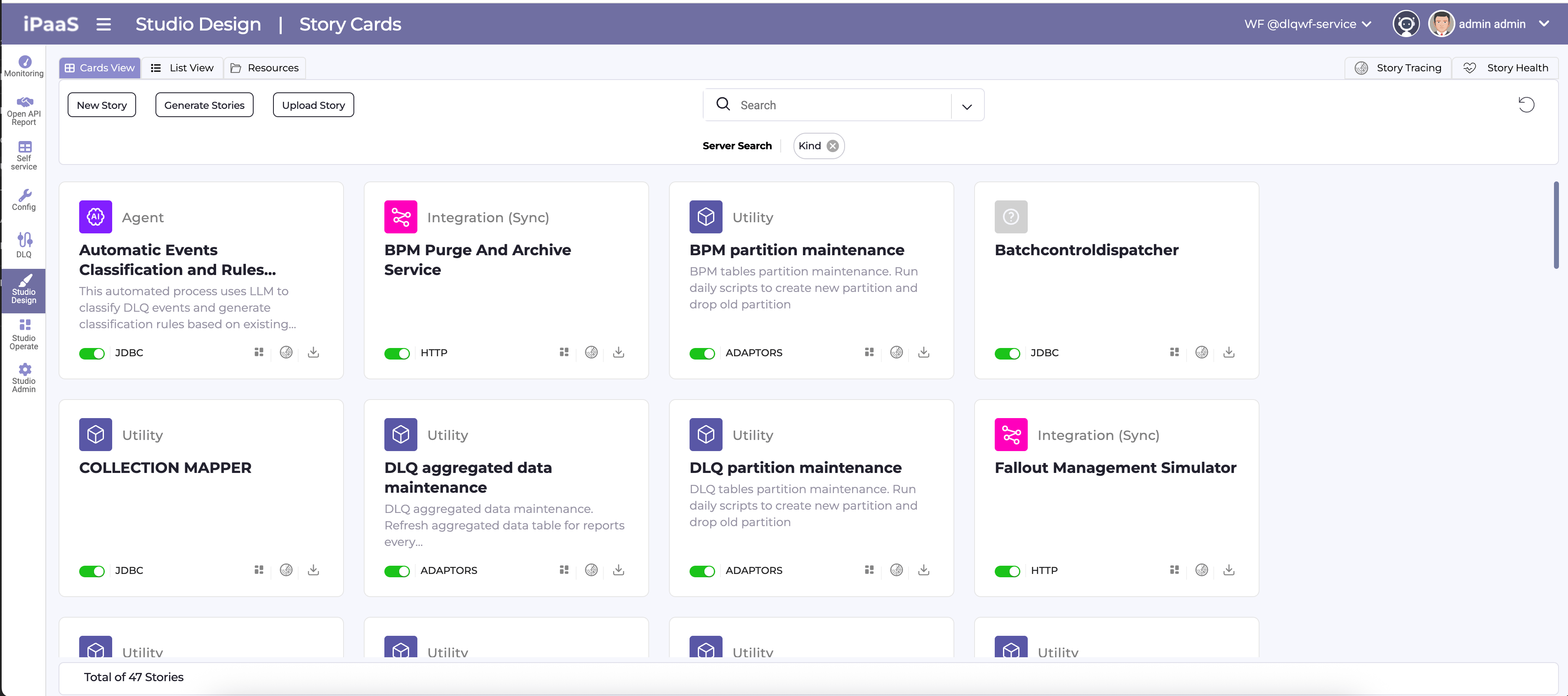Click the vertical scrollbar on story cards
Viewport: 1568px width, 696px height.
click(x=1556, y=225)
